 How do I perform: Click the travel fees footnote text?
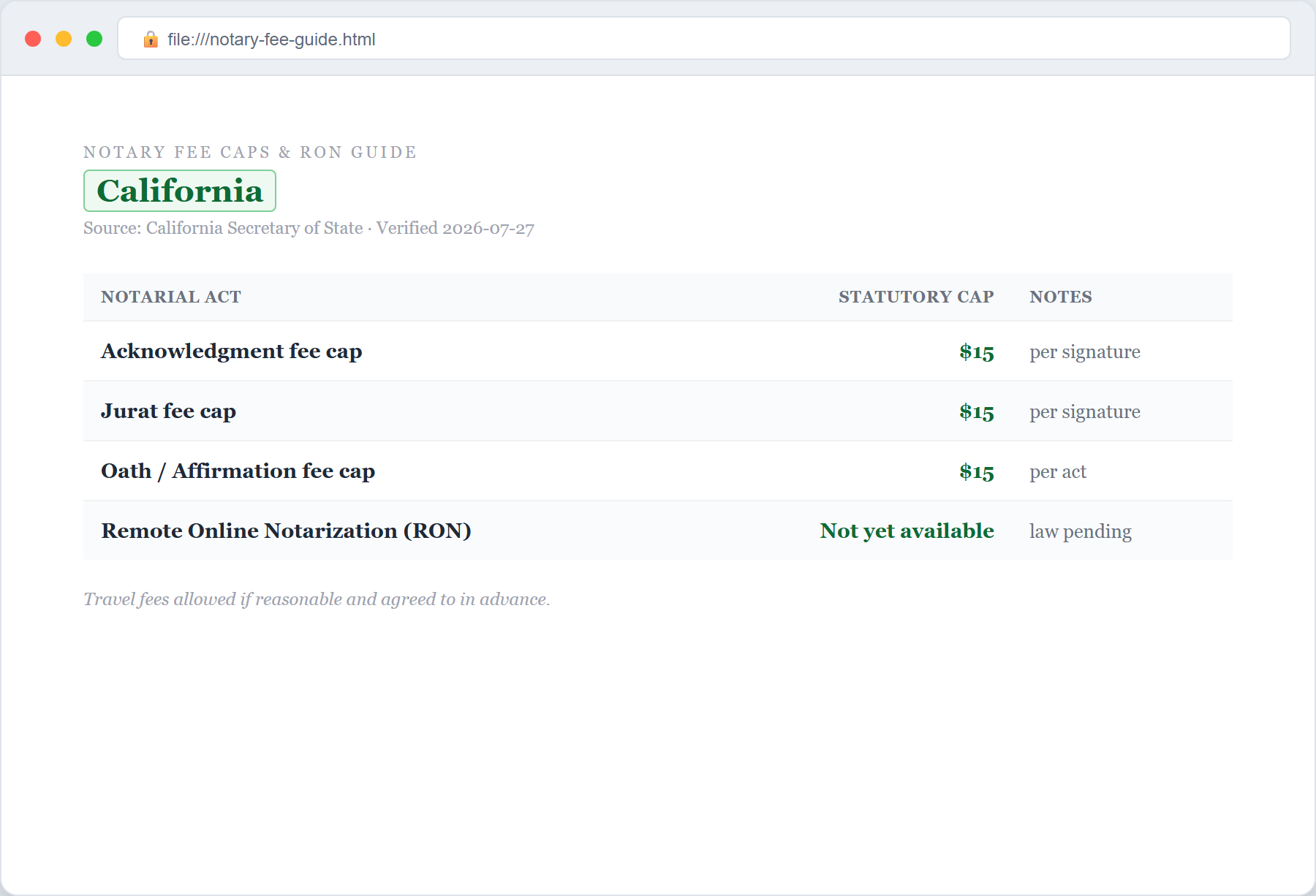317,599
